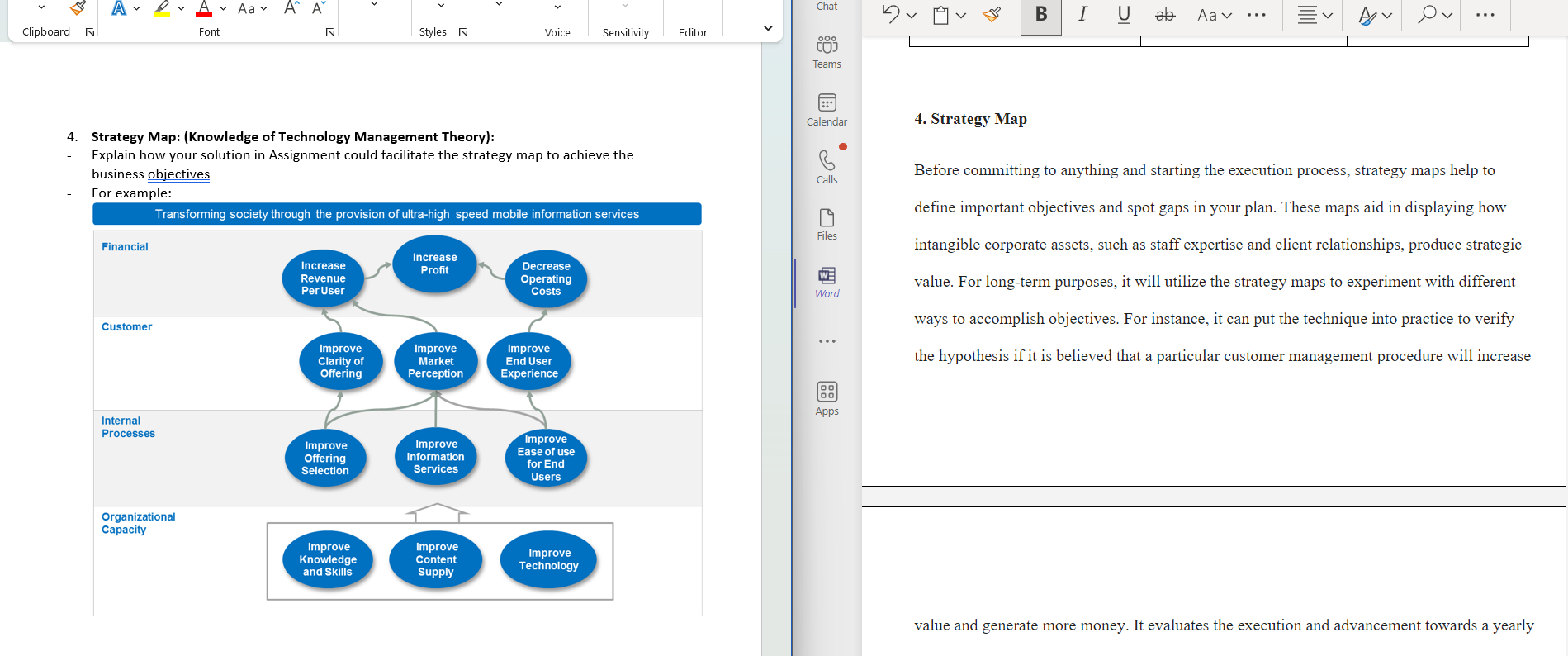Click the "Improve Information Services" oval
The image size is (1568, 656).
[x=436, y=456]
